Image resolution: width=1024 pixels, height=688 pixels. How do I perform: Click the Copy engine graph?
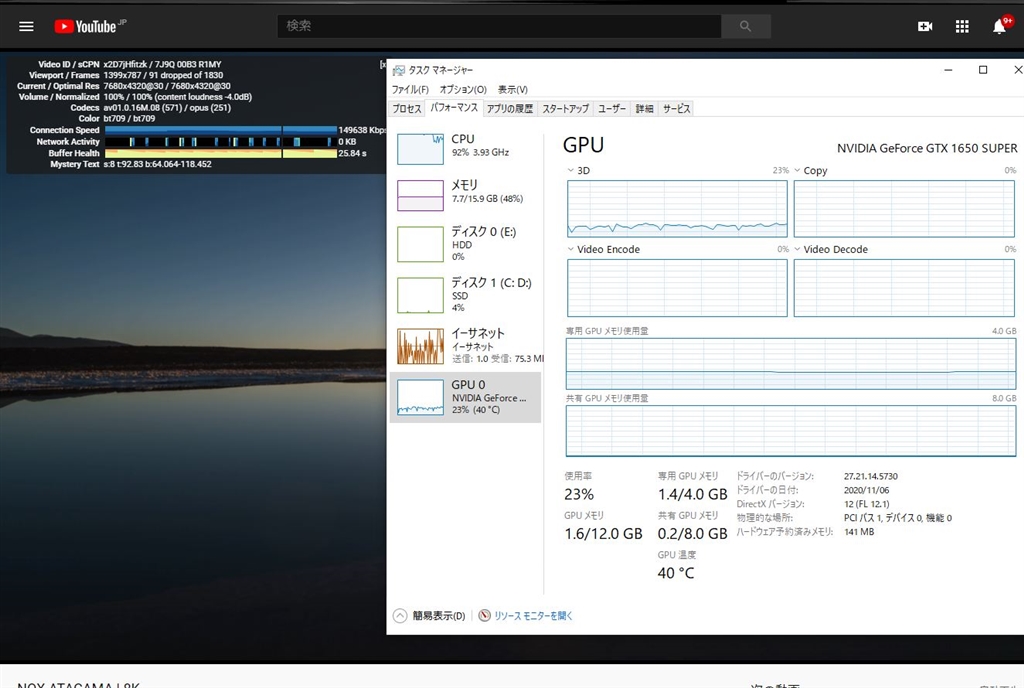pos(904,209)
